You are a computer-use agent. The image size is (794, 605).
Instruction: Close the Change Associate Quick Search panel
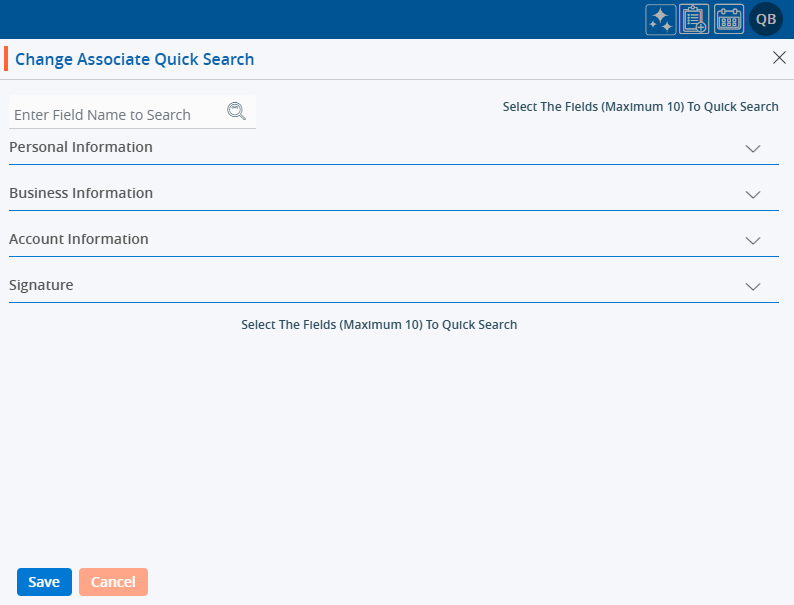[x=779, y=58]
